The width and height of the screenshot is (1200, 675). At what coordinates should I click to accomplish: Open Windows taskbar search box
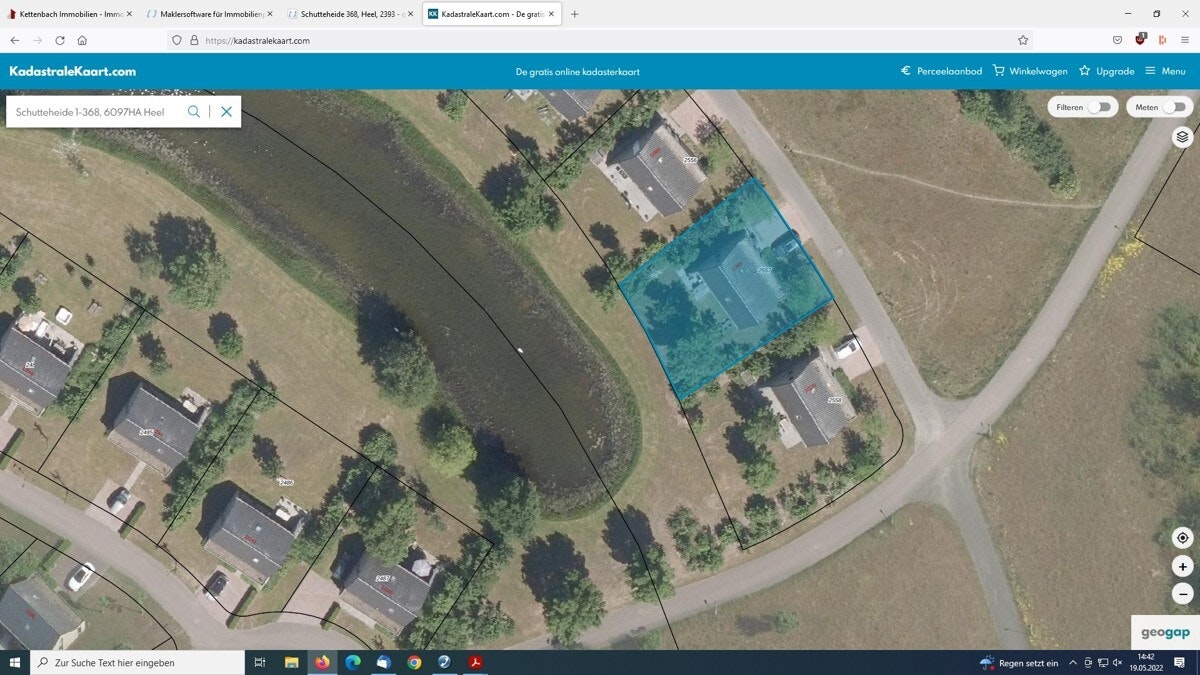(140, 662)
